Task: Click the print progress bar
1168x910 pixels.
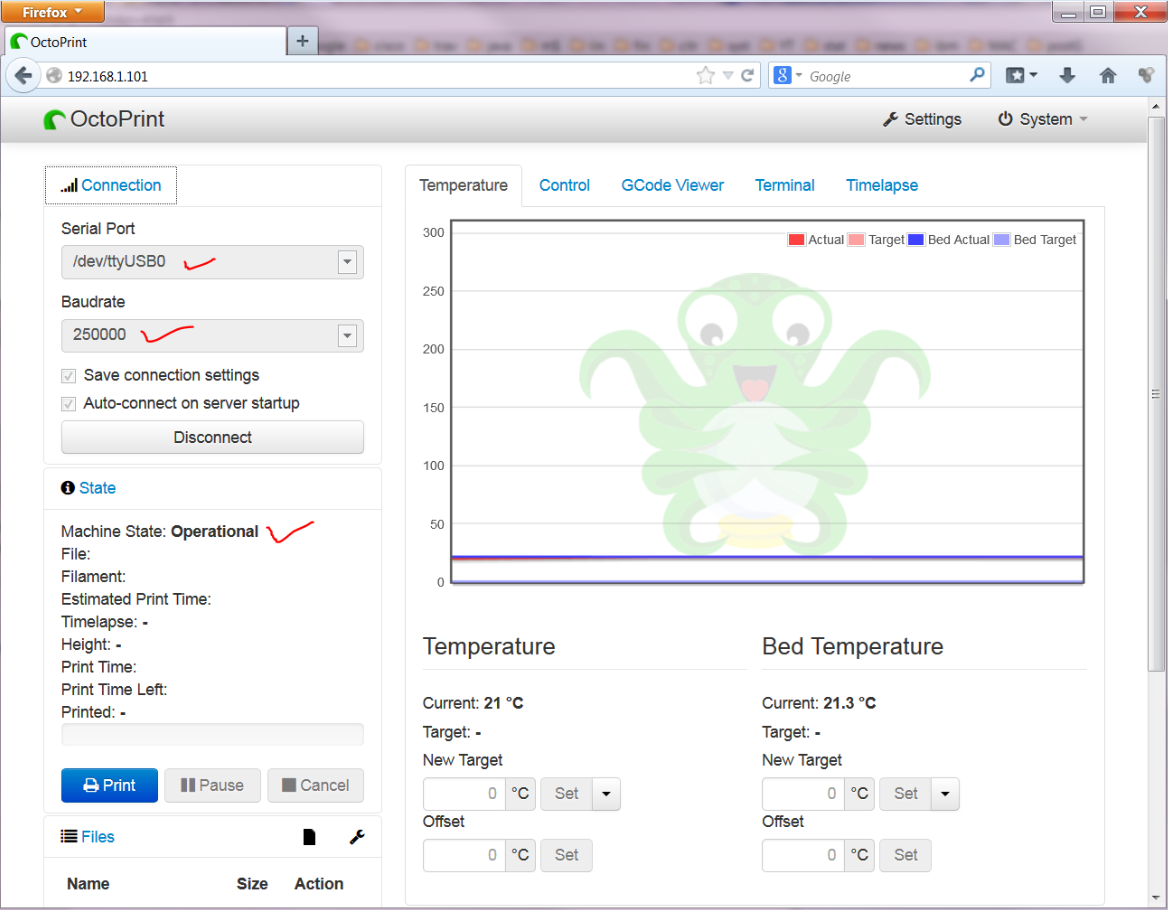Action: point(212,735)
